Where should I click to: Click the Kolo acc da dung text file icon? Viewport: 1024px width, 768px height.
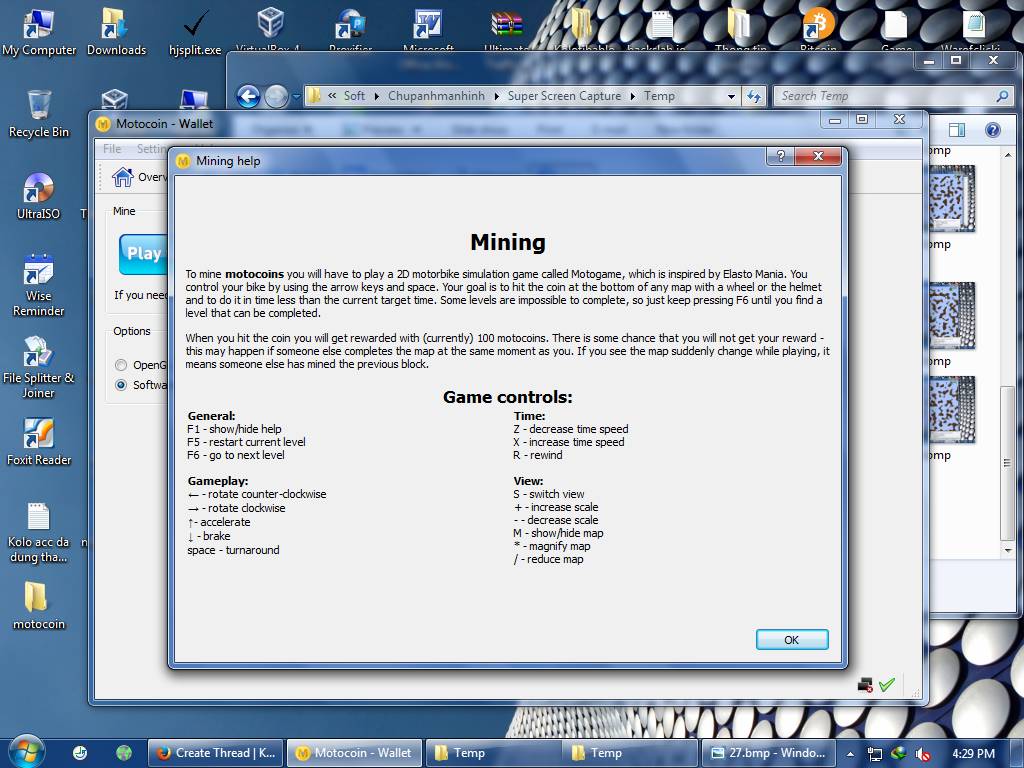click(x=39, y=532)
